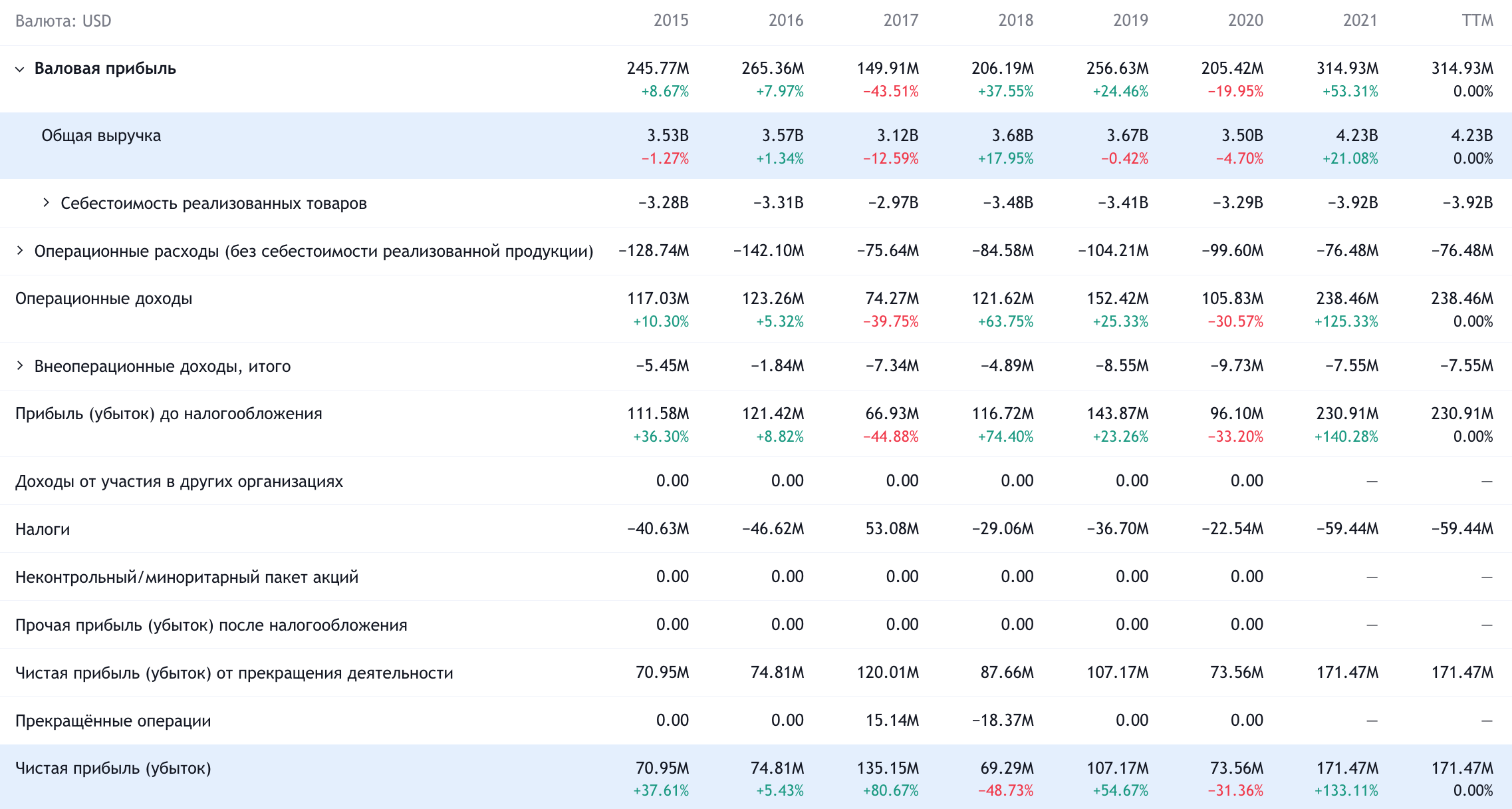Image resolution: width=1512 pixels, height=809 pixels.
Task: Select Операционные доходы row label
Action: pyautogui.click(x=104, y=299)
